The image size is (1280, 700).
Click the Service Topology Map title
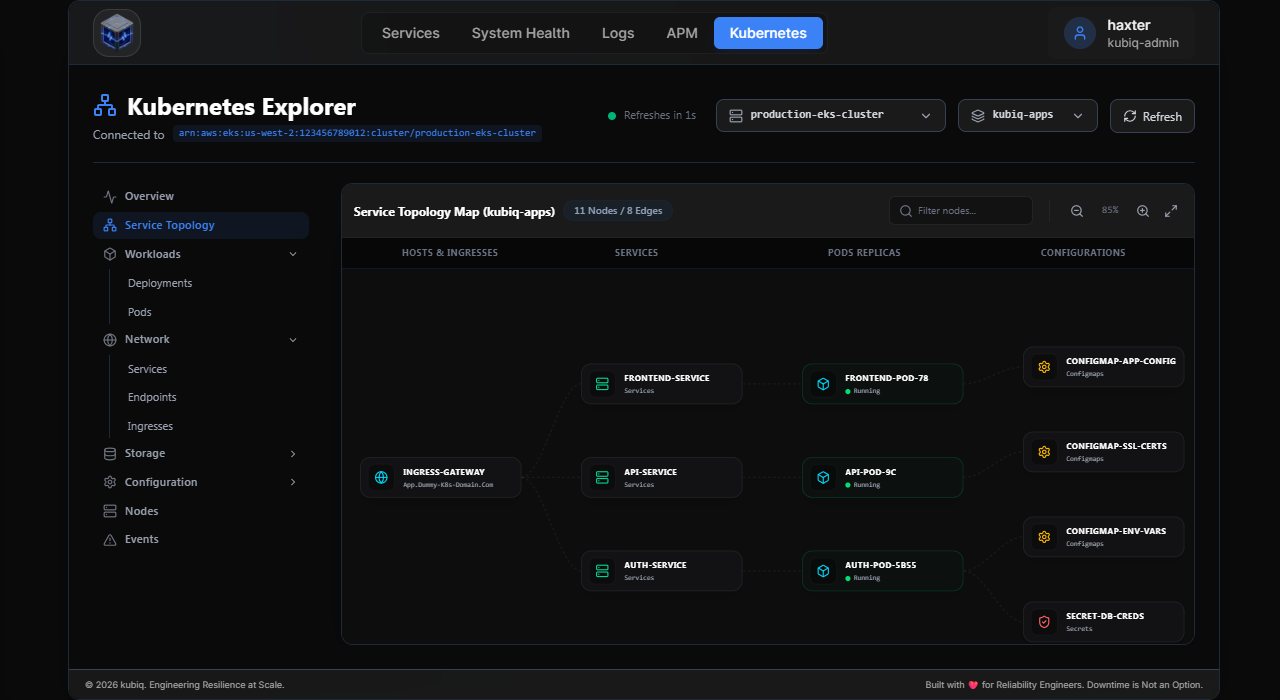pyautogui.click(x=454, y=212)
